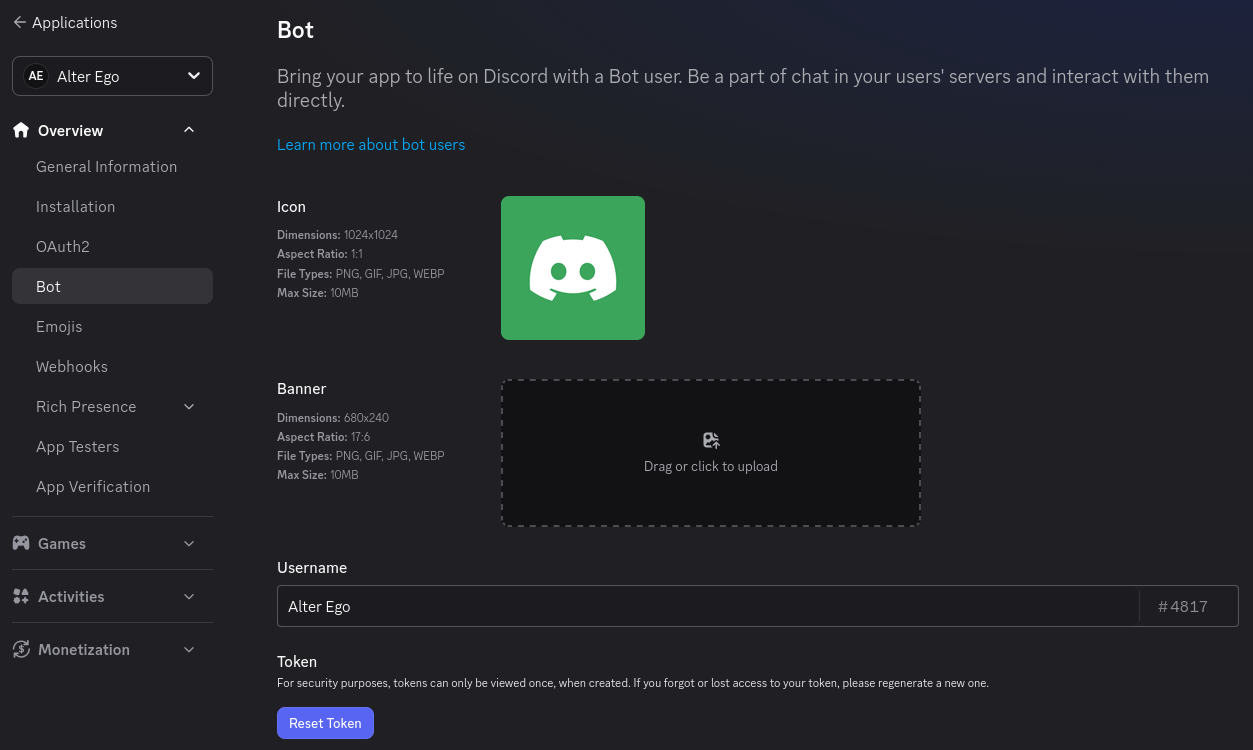Click the Games section label
Viewport: 1253px width, 750px height.
point(62,543)
